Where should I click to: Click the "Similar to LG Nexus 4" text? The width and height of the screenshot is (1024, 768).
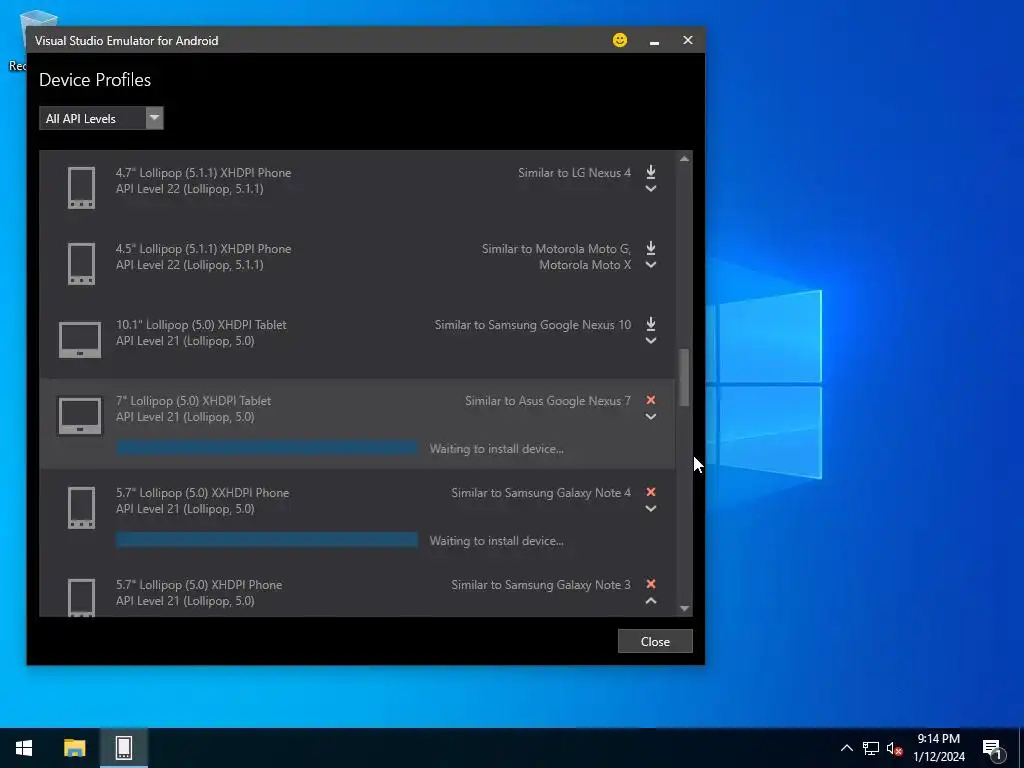(x=575, y=172)
